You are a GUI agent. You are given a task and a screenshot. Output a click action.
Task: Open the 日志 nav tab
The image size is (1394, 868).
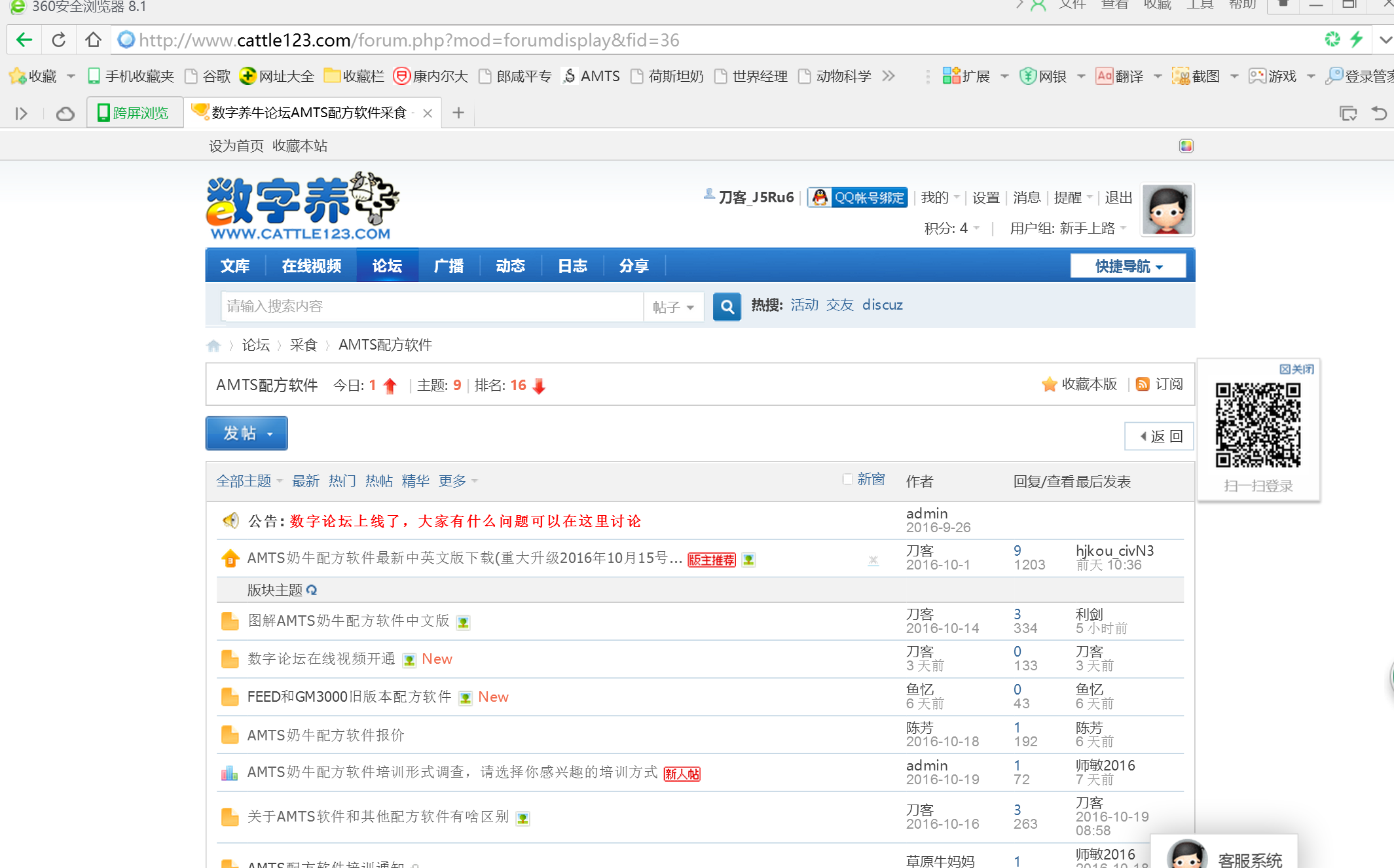point(572,266)
